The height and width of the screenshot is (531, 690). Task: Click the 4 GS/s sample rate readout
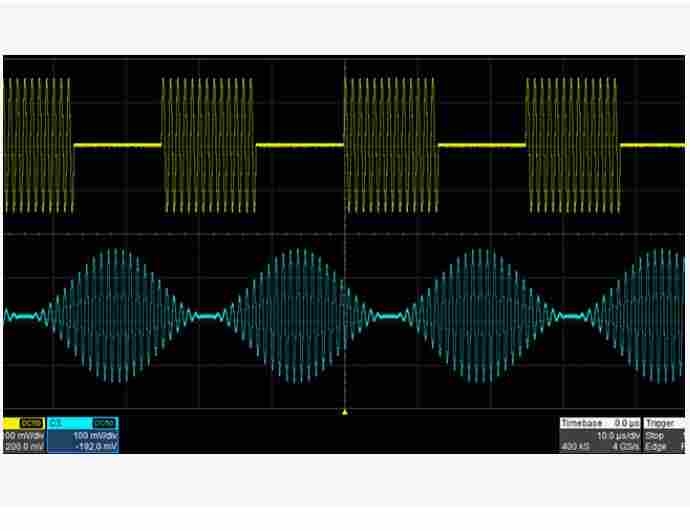tap(625, 447)
